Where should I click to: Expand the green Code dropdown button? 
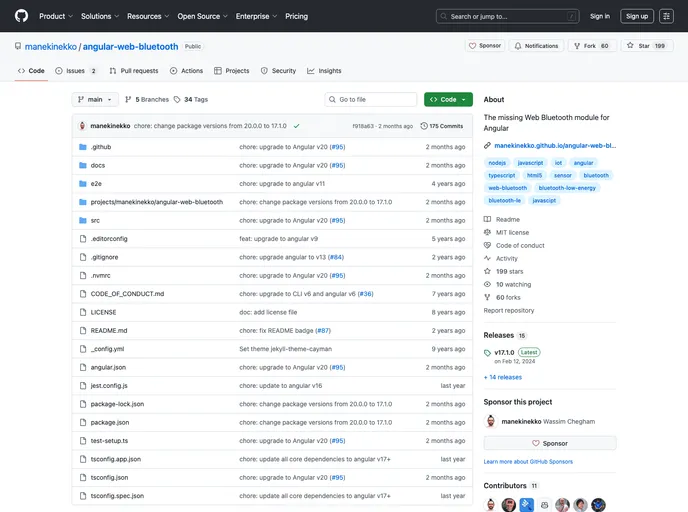(x=448, y=100)
